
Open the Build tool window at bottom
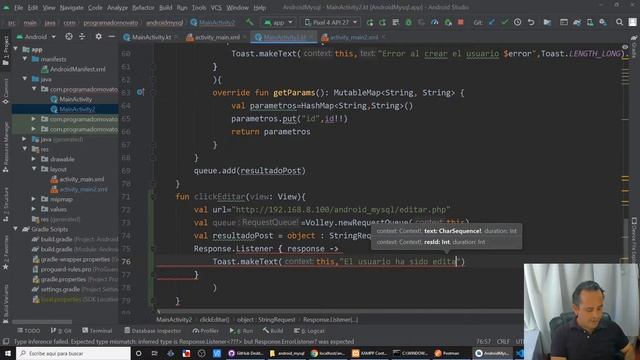click(x=273, y=331)
